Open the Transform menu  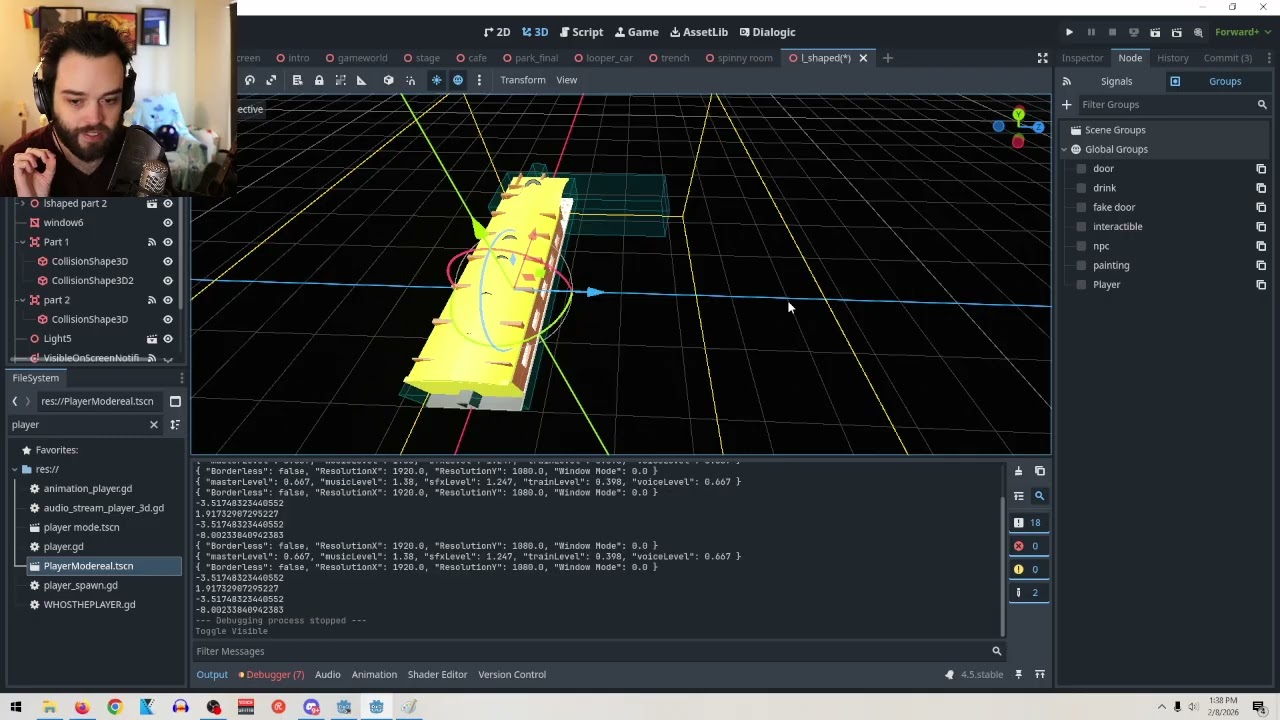pos(523,80)
